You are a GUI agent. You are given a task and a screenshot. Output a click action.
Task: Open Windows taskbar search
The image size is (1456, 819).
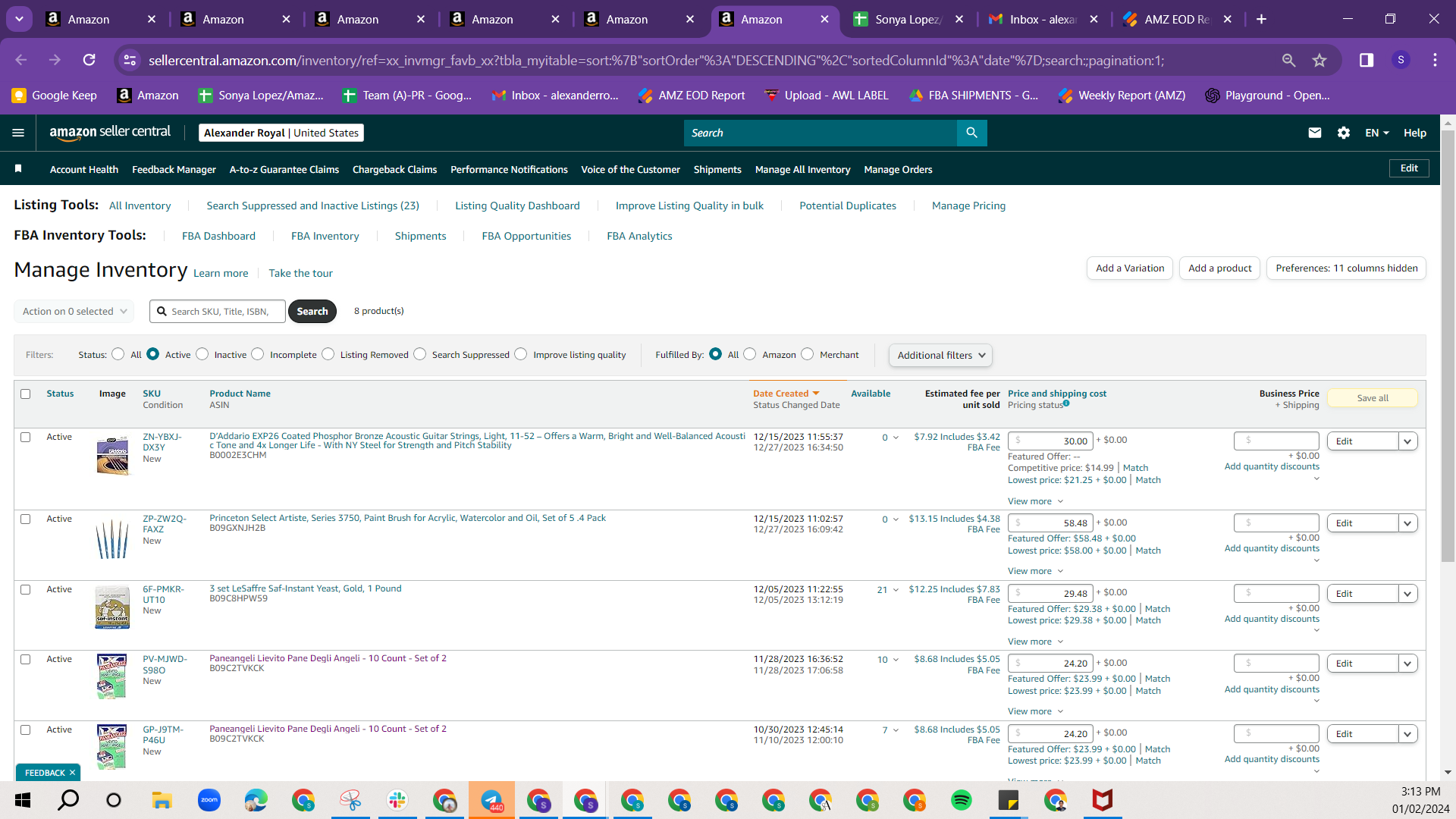[x=68, y=800]
